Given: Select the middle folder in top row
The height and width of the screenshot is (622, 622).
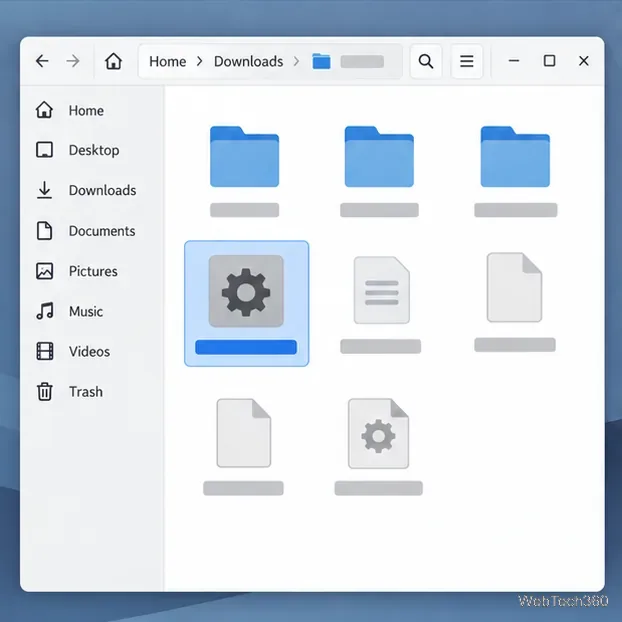Looking at the screenshot, I should point(379,156).
